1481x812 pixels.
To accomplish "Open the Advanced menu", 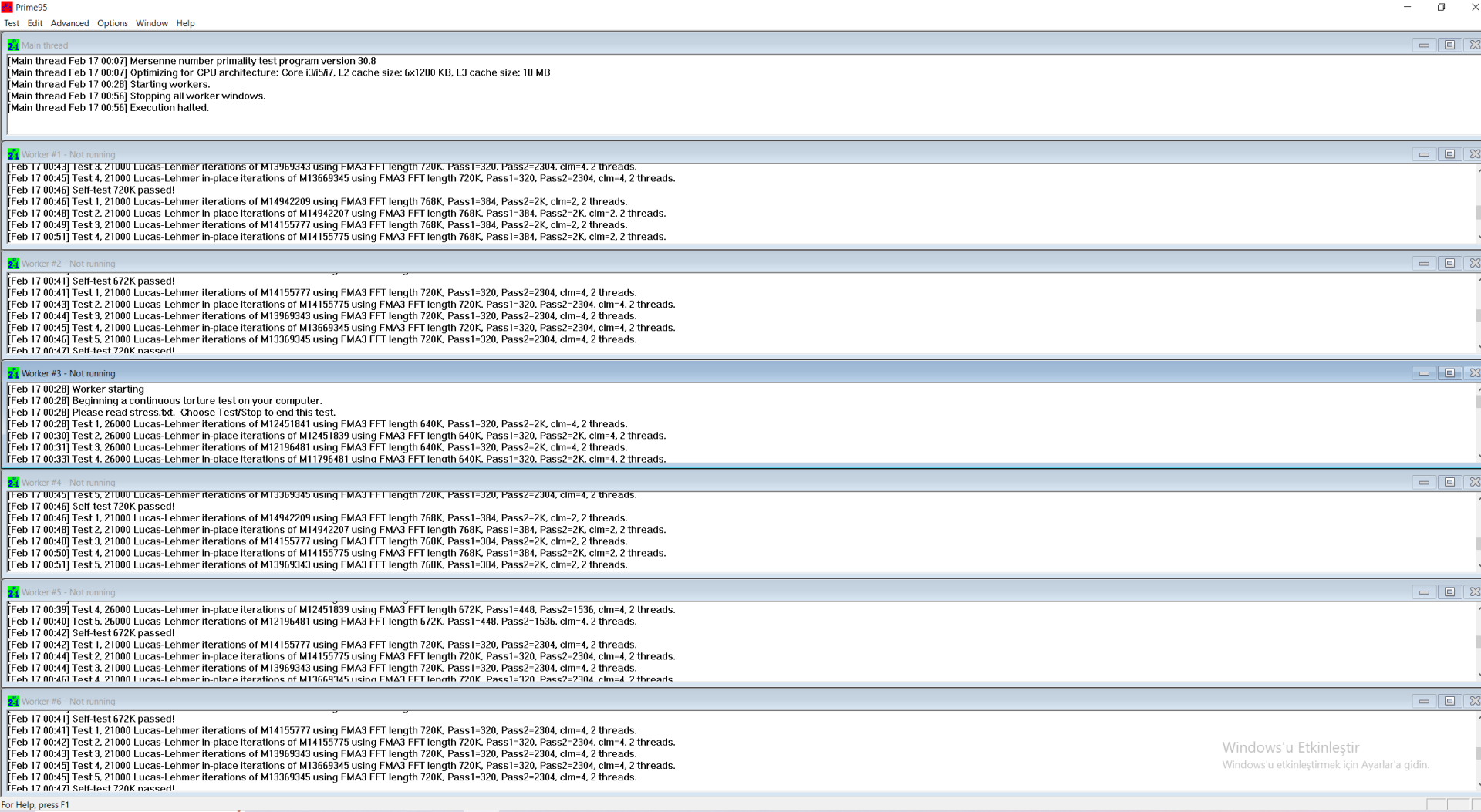I will [70, 23].
